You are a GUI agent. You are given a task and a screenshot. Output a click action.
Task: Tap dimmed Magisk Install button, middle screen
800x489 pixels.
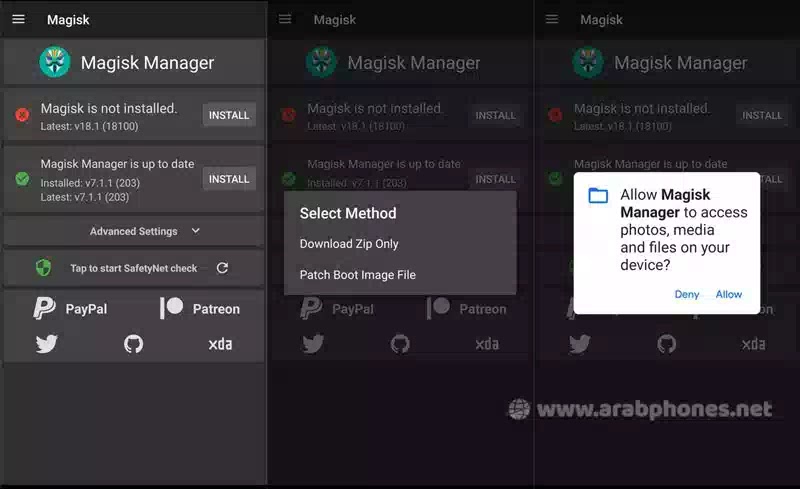[495, 115]
